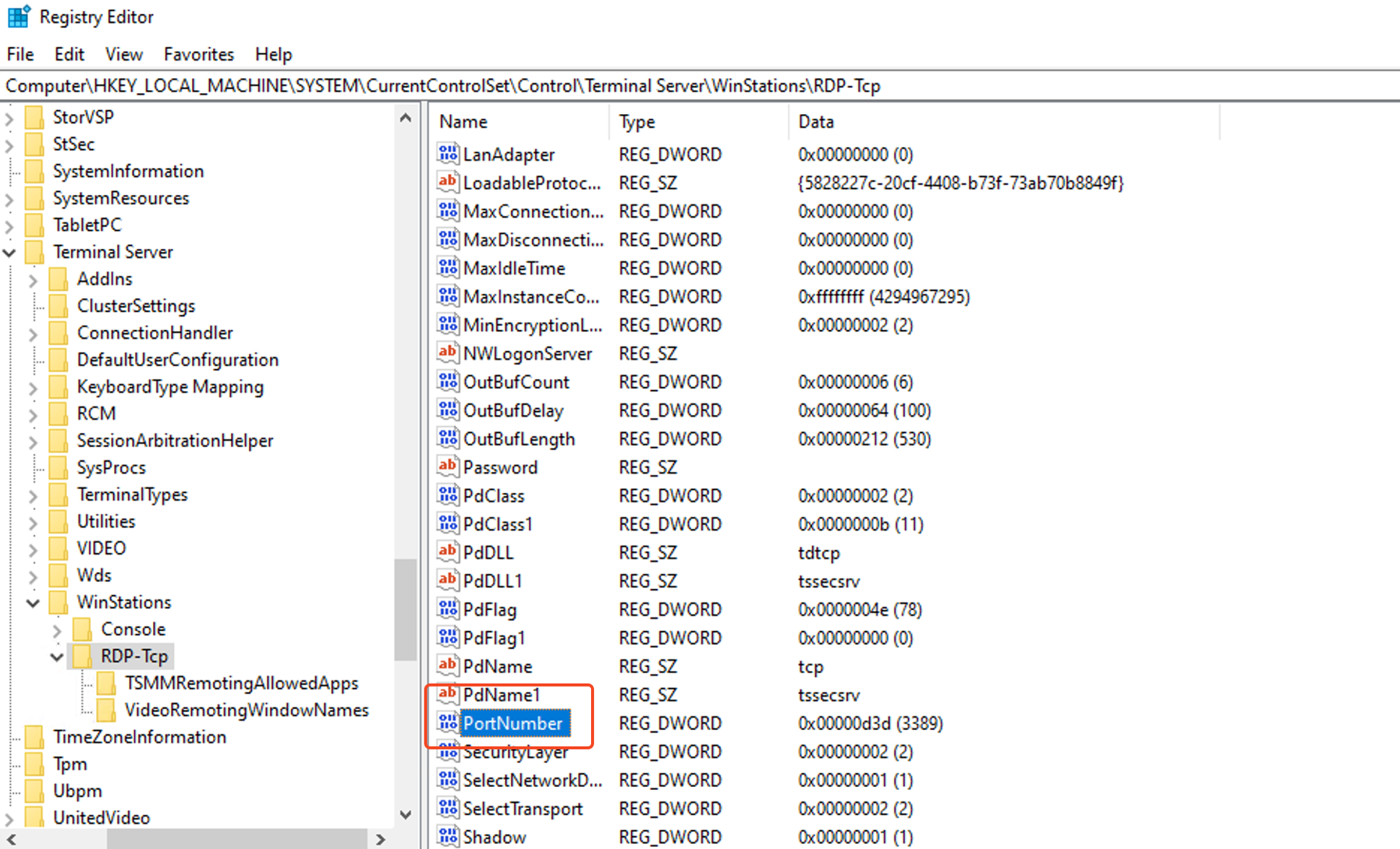Click the folder icon beside TSMMRemotingAllowedApps
The height and width of the screenshot is (849, 1400).
pos(107,683)
